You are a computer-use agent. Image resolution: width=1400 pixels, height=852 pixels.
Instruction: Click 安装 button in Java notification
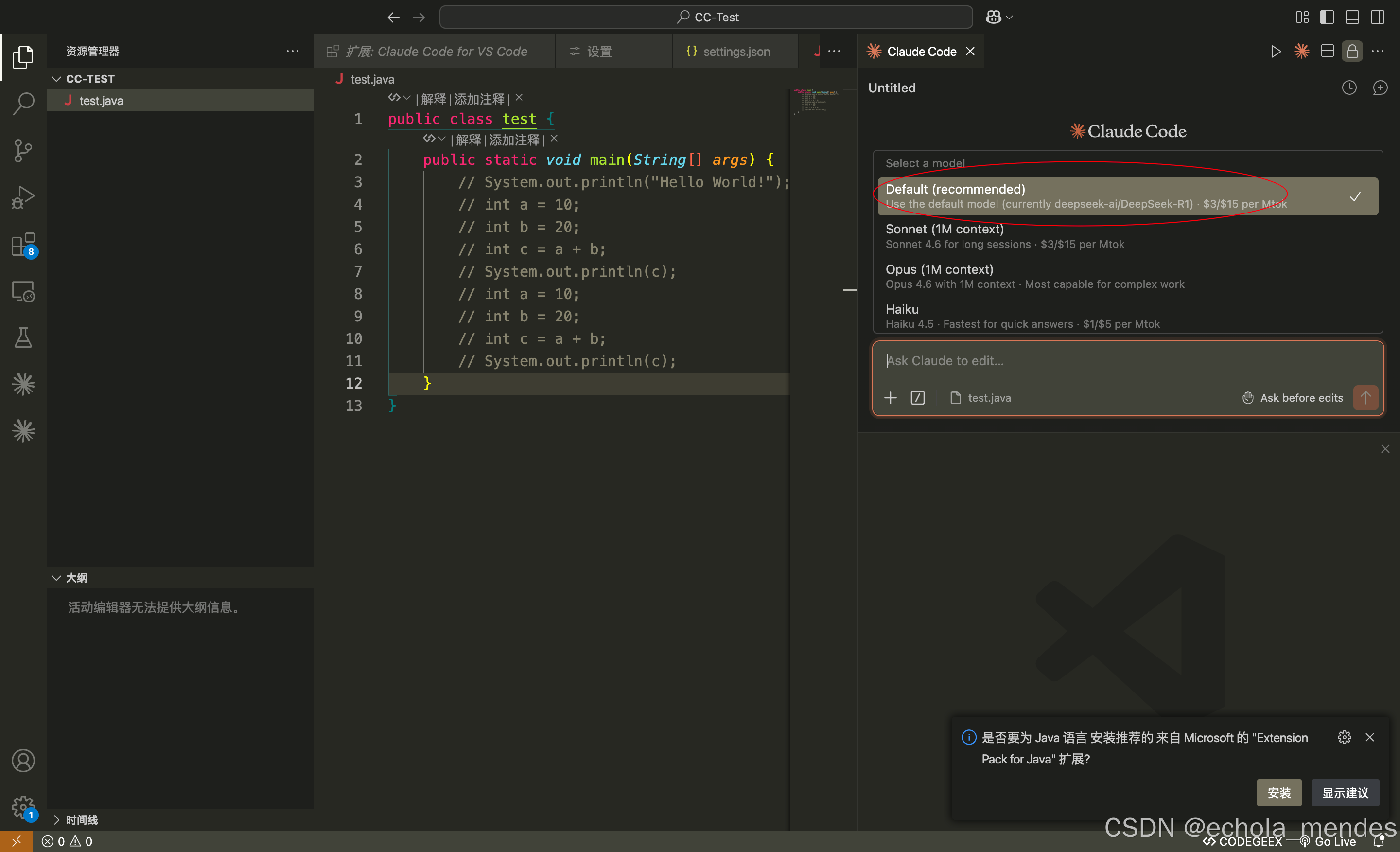[x=1278, y=792]
